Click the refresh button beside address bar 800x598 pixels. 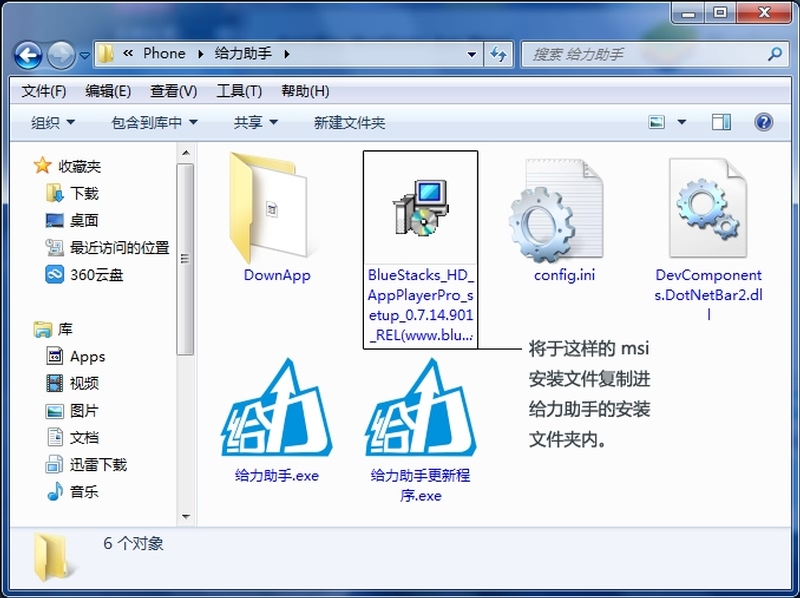click(498, 54)
